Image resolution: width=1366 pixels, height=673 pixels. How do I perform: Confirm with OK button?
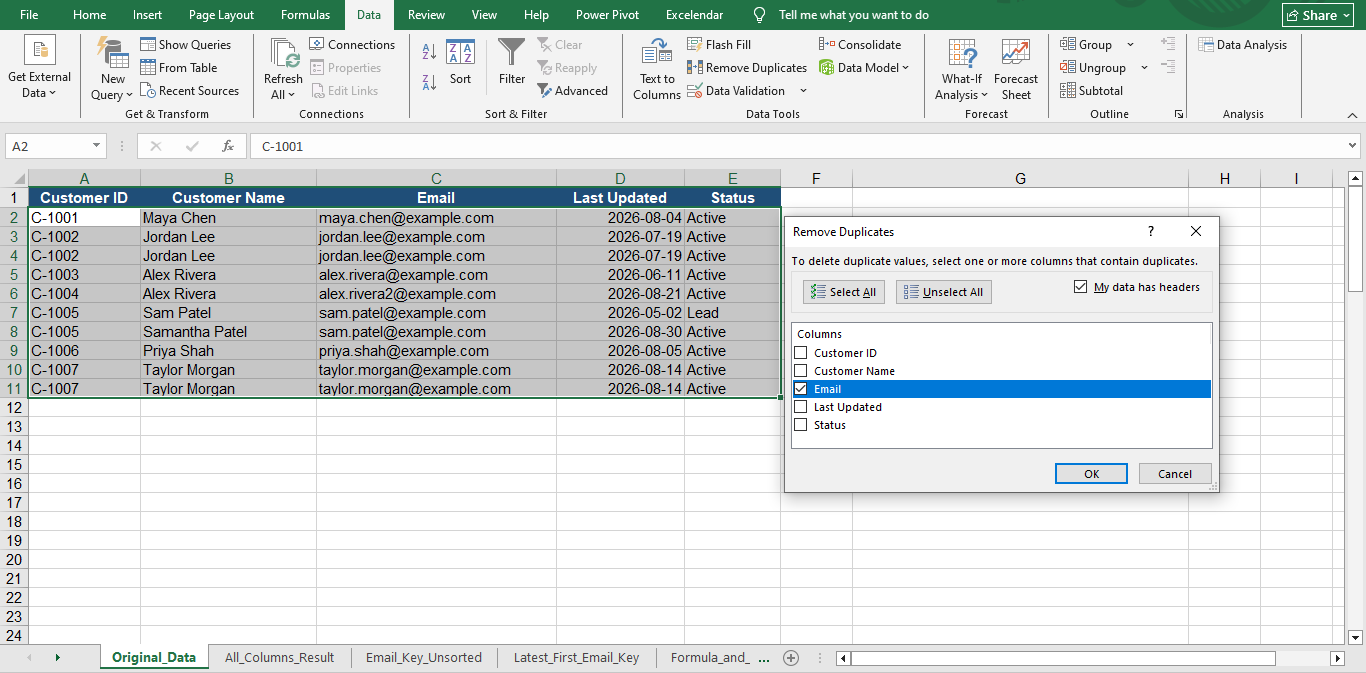(x=1091, y=474)
